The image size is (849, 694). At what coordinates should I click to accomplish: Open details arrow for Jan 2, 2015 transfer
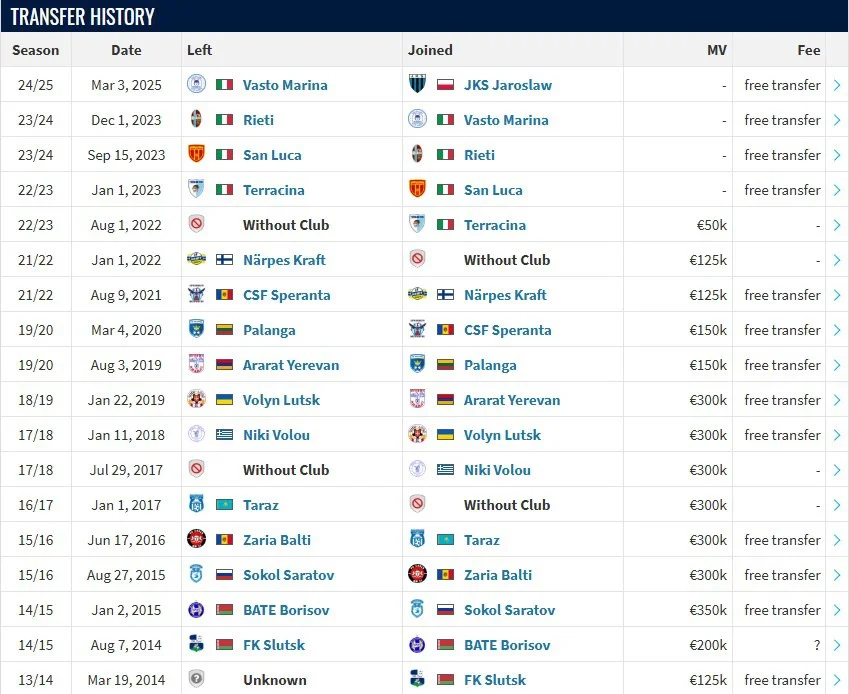point(837,610)
